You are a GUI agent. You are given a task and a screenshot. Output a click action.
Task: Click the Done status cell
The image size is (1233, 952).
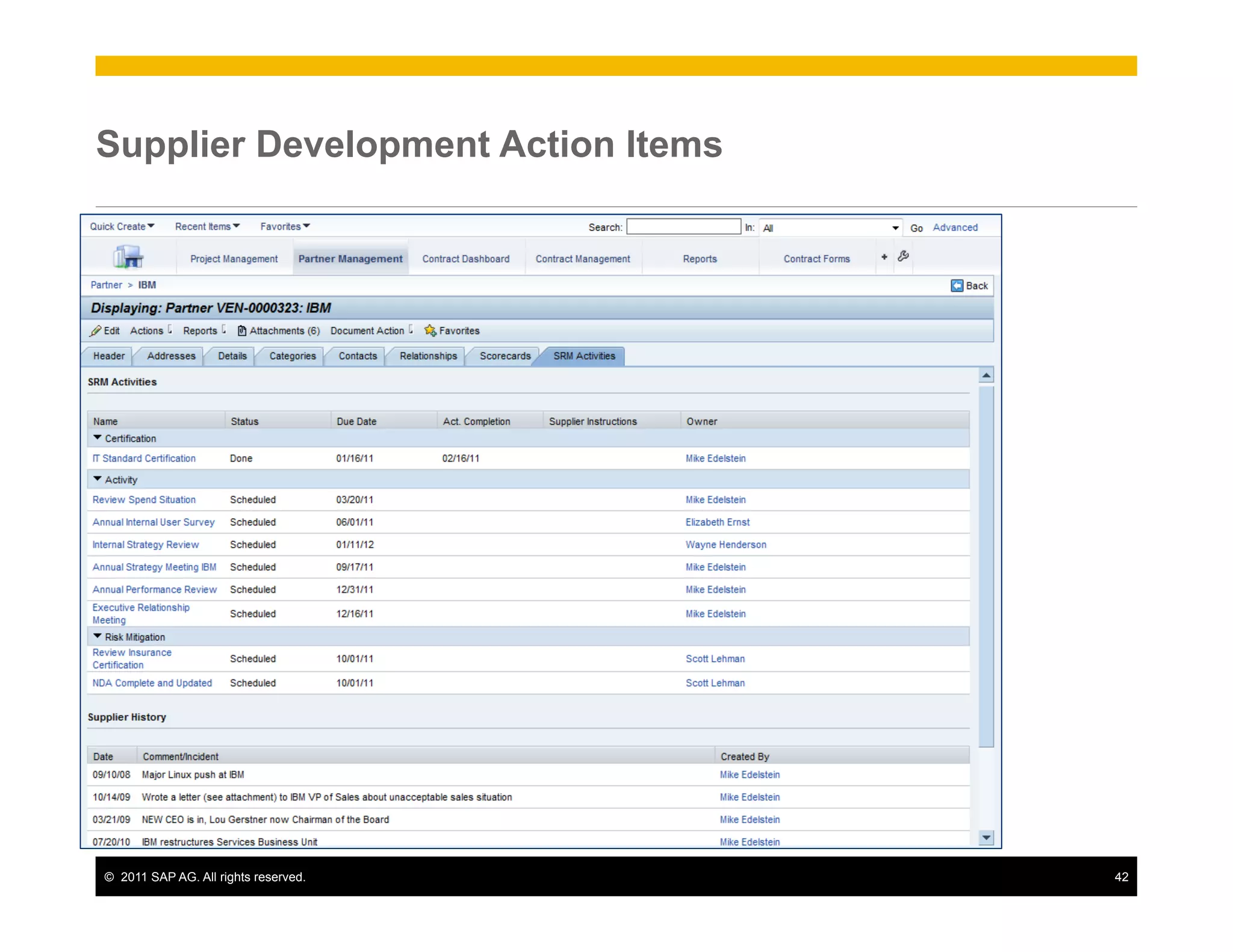(241, 459)
